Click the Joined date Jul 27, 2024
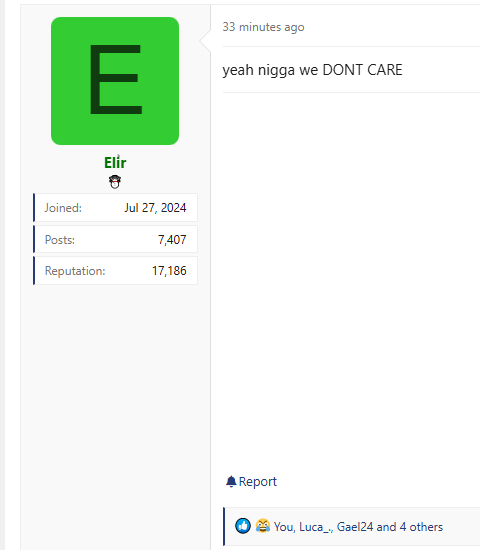This screenshot has height=550, width=480. 155,208
